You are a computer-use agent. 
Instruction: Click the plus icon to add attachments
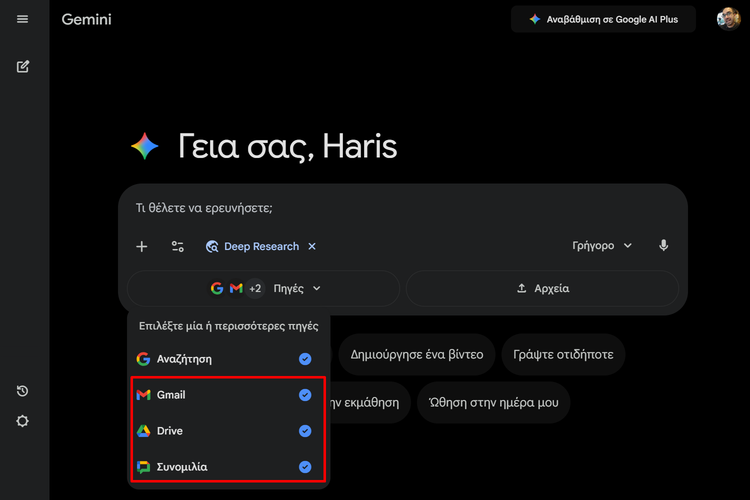click(x=142, y=246)
